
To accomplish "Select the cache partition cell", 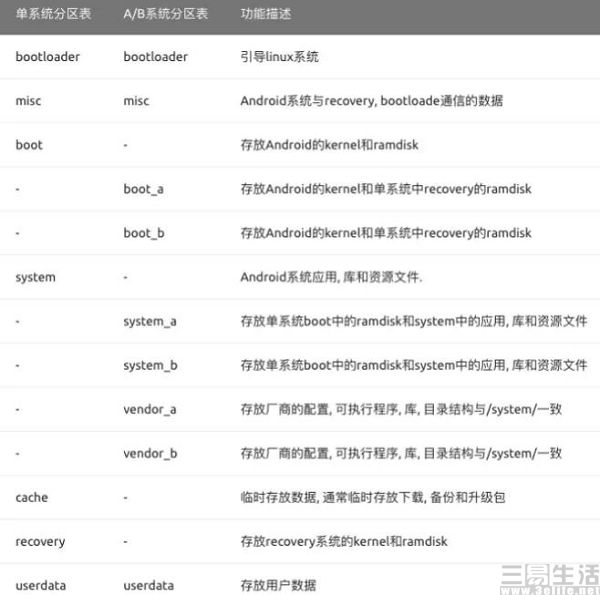I will (x=31, y=497).
